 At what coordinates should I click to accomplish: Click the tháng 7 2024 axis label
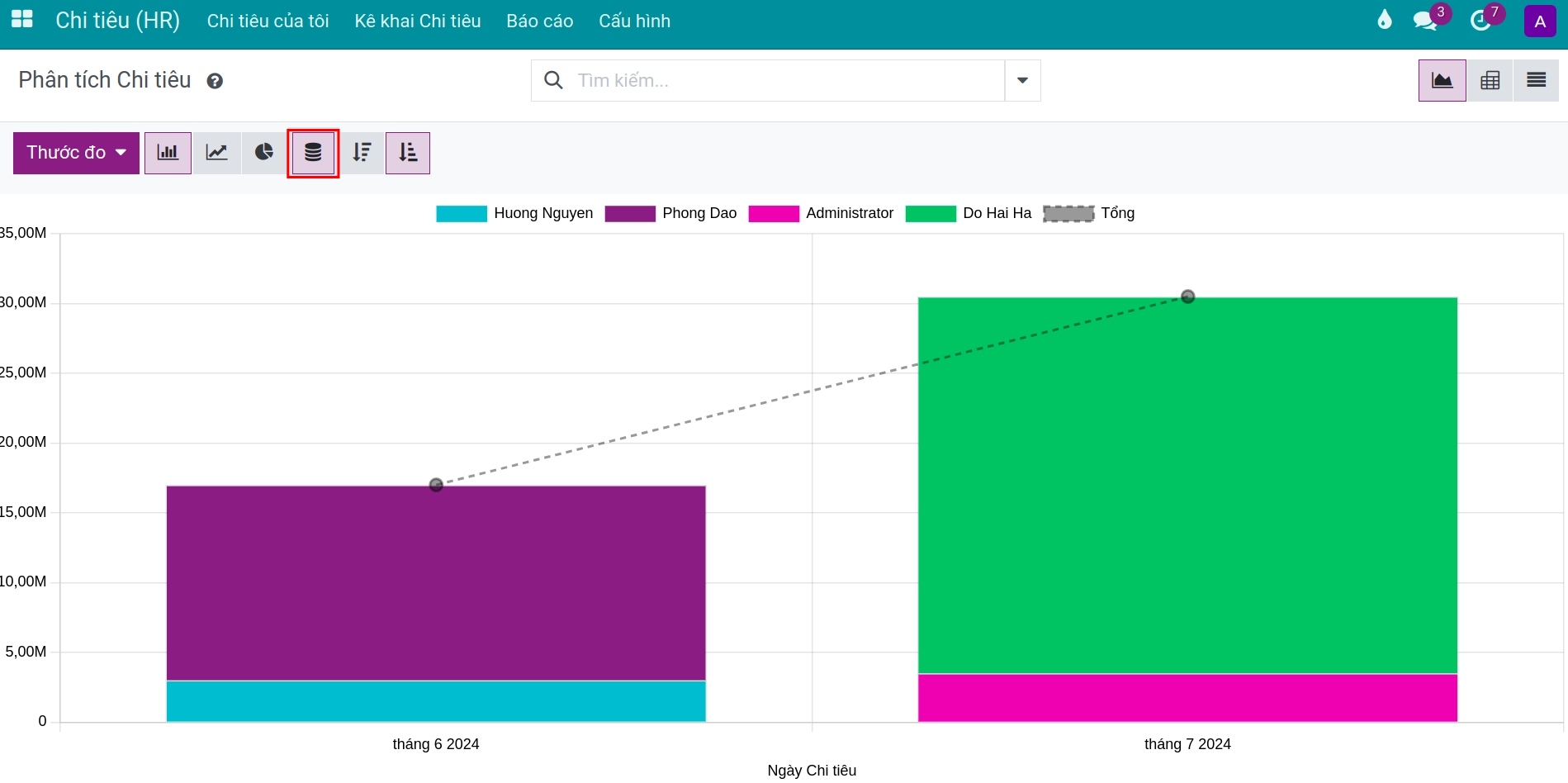point(1187,744)
